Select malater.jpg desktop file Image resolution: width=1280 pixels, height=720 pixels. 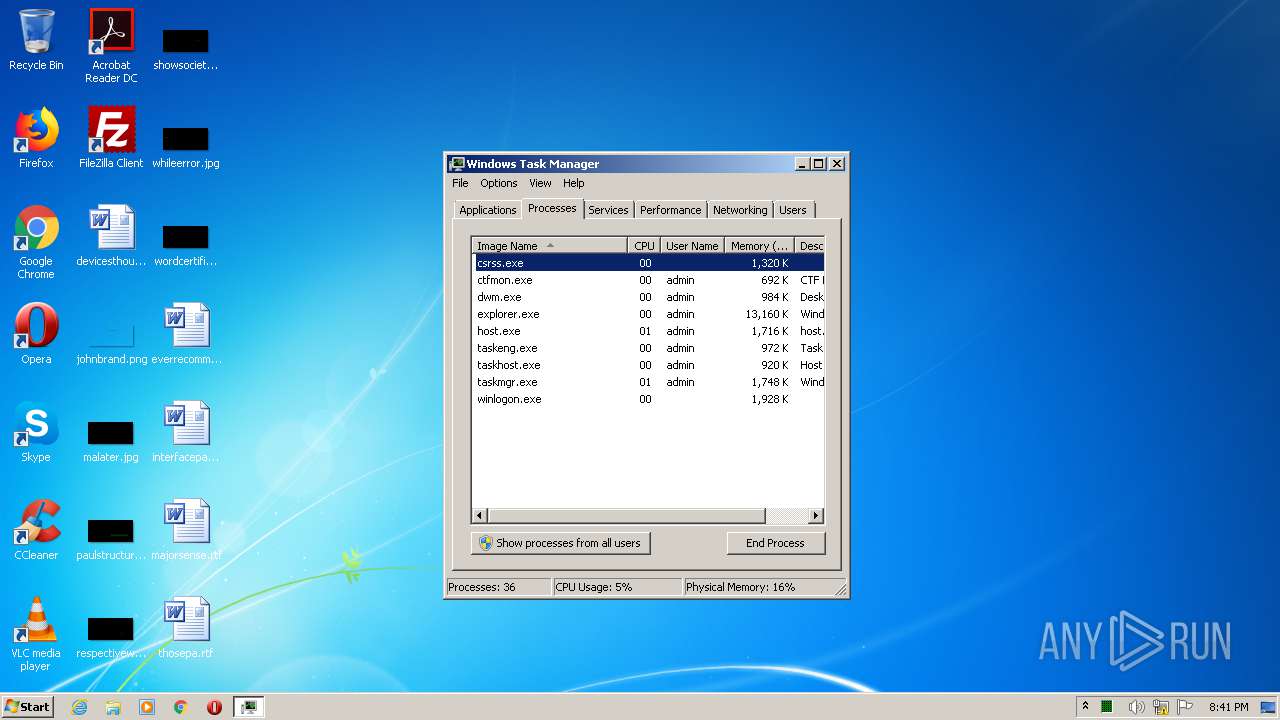111,440
